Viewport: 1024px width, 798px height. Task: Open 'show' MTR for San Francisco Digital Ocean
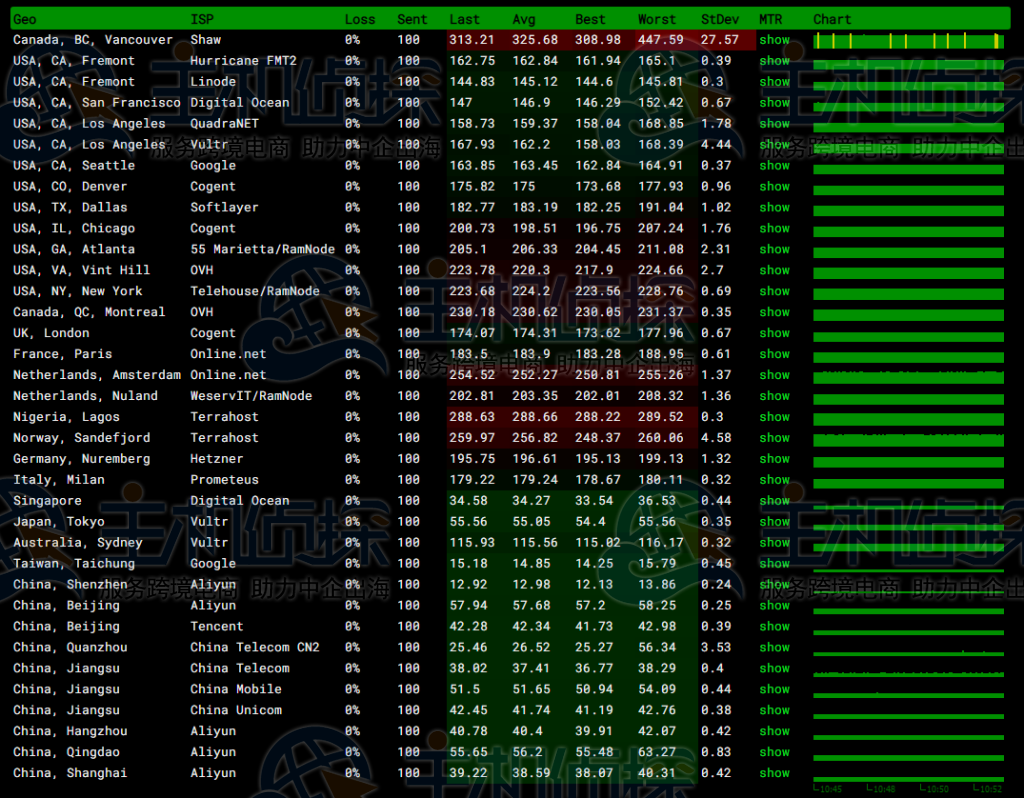pos(774,103)
